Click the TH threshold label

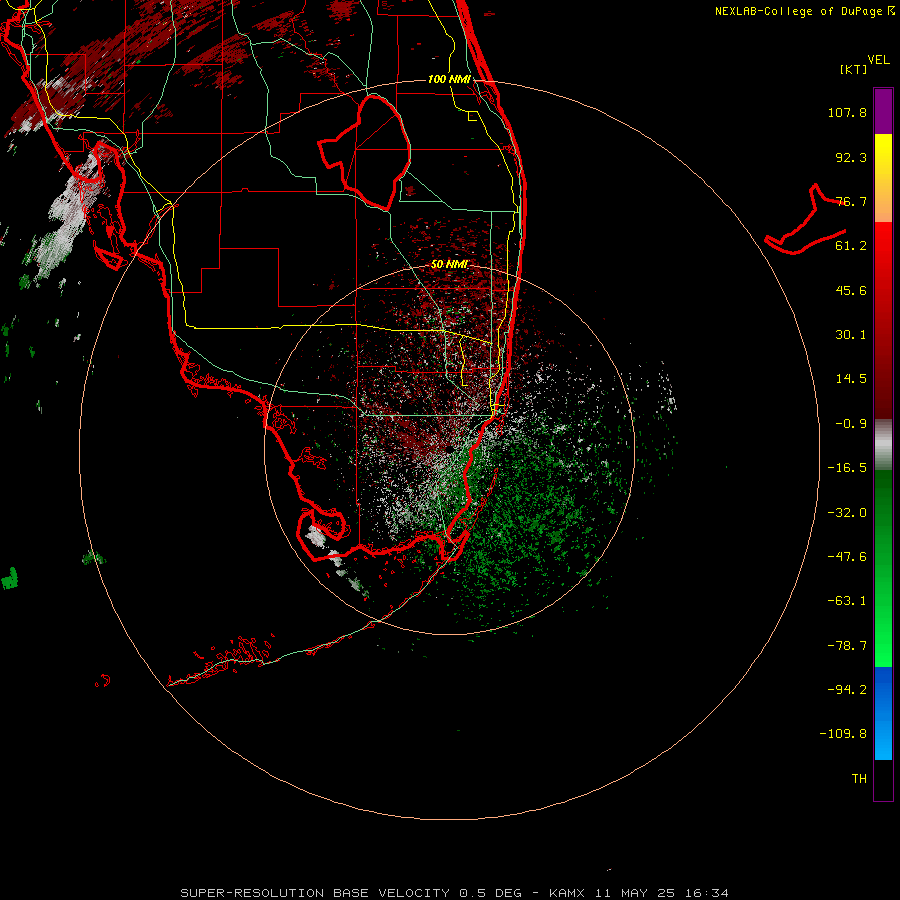pyautogui.click(x=859, y=779)
